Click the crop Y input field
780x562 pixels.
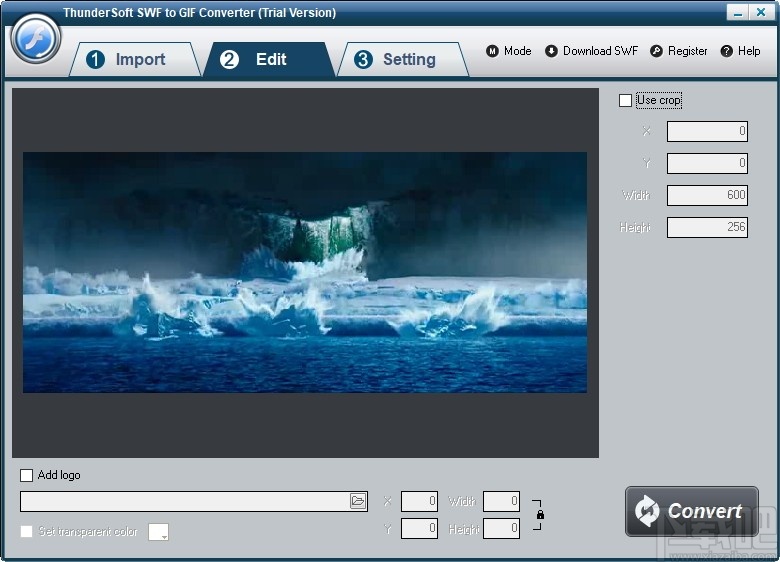click(707, 163)
